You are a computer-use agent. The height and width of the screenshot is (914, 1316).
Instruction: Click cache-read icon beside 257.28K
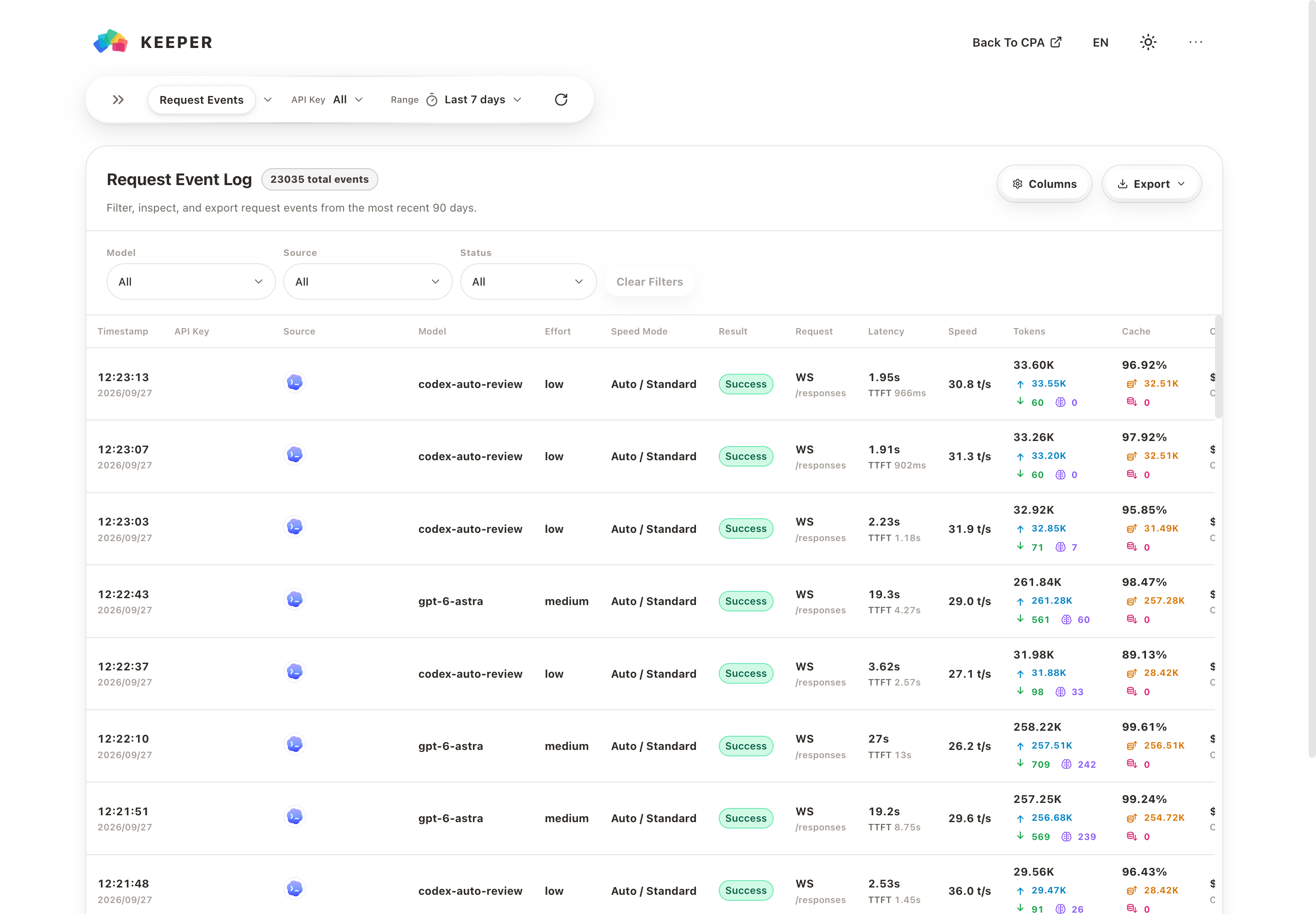click(x=1131, y=601)
